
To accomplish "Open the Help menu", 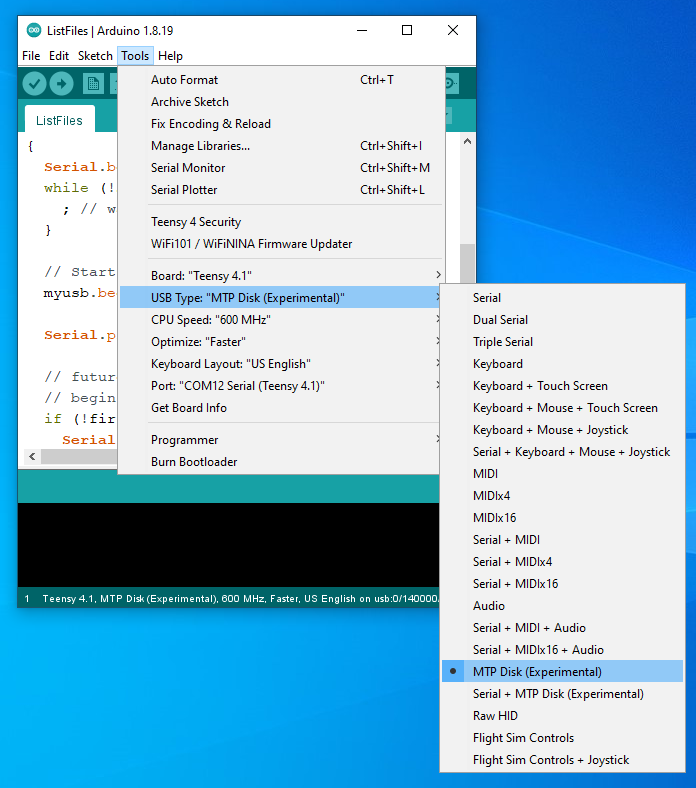I will [x=170, y=56].
